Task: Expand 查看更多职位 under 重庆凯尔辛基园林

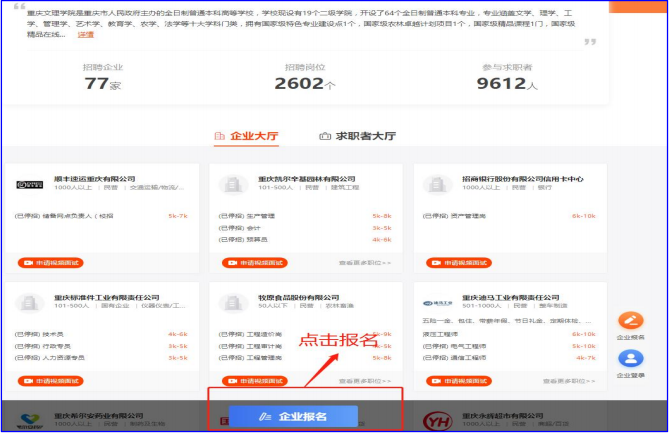Action: [364, 263]
